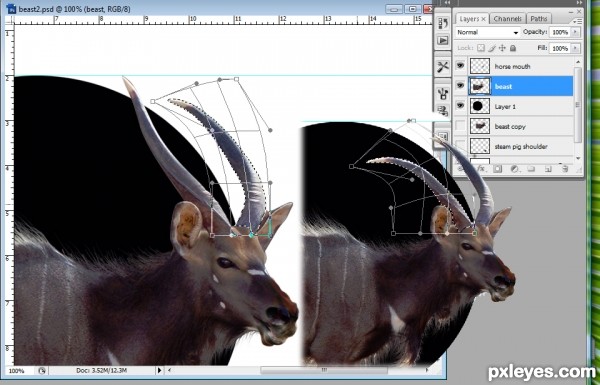The width and height of the screenshot is (600, 385).
Task: Click the Opacity value field
Action: (x=560, y=32)
